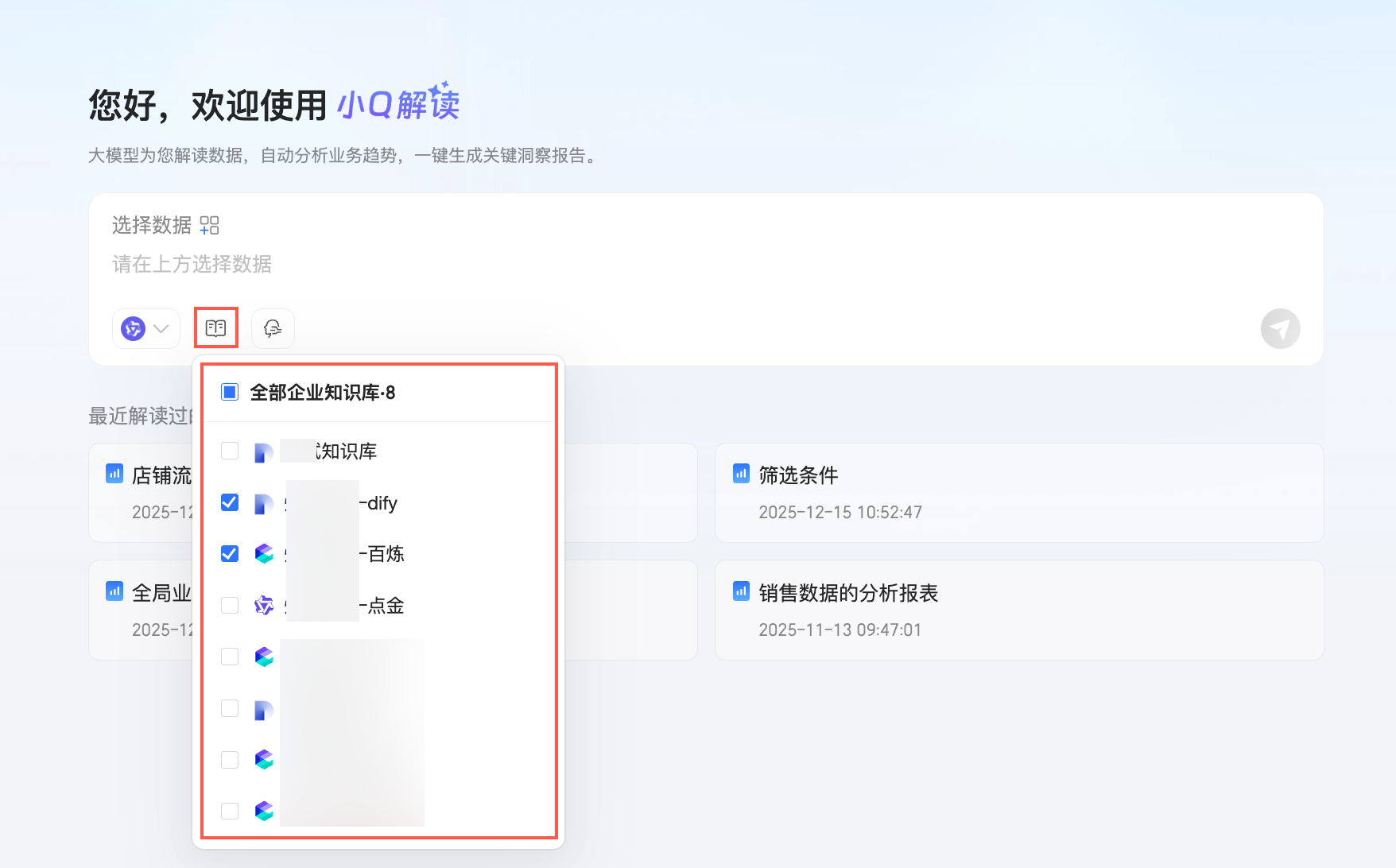Image resolution: width=1396 pixels, height=868 pixels.
Task: Open the 全局业 recent report title
Action: pos(162,593)
